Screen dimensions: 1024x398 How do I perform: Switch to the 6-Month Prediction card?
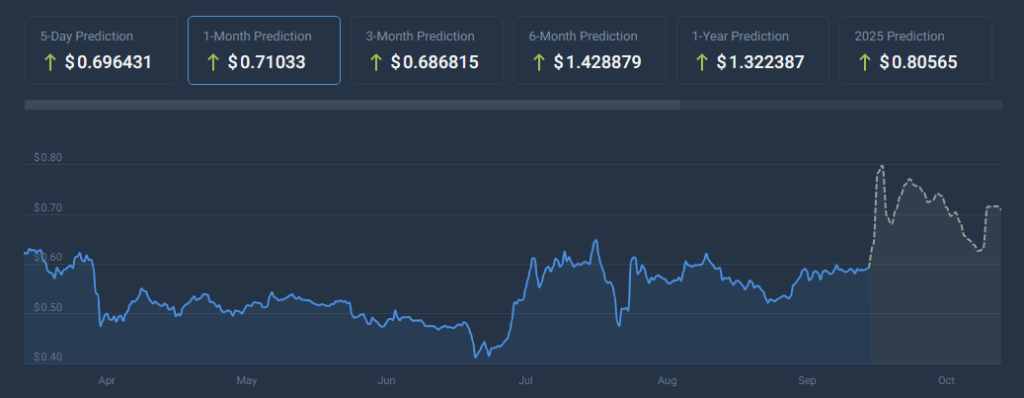[x=590, y=50]
